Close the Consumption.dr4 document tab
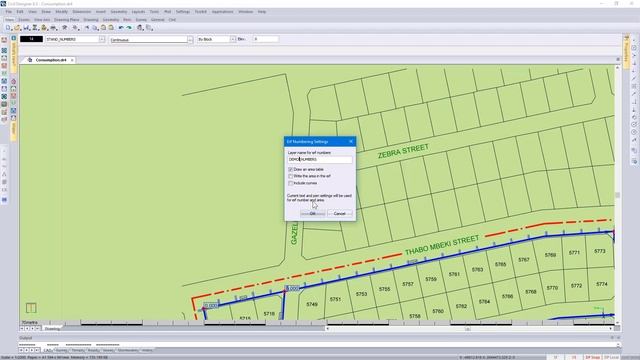Viewport: 640px width, 360px height. 72,60
